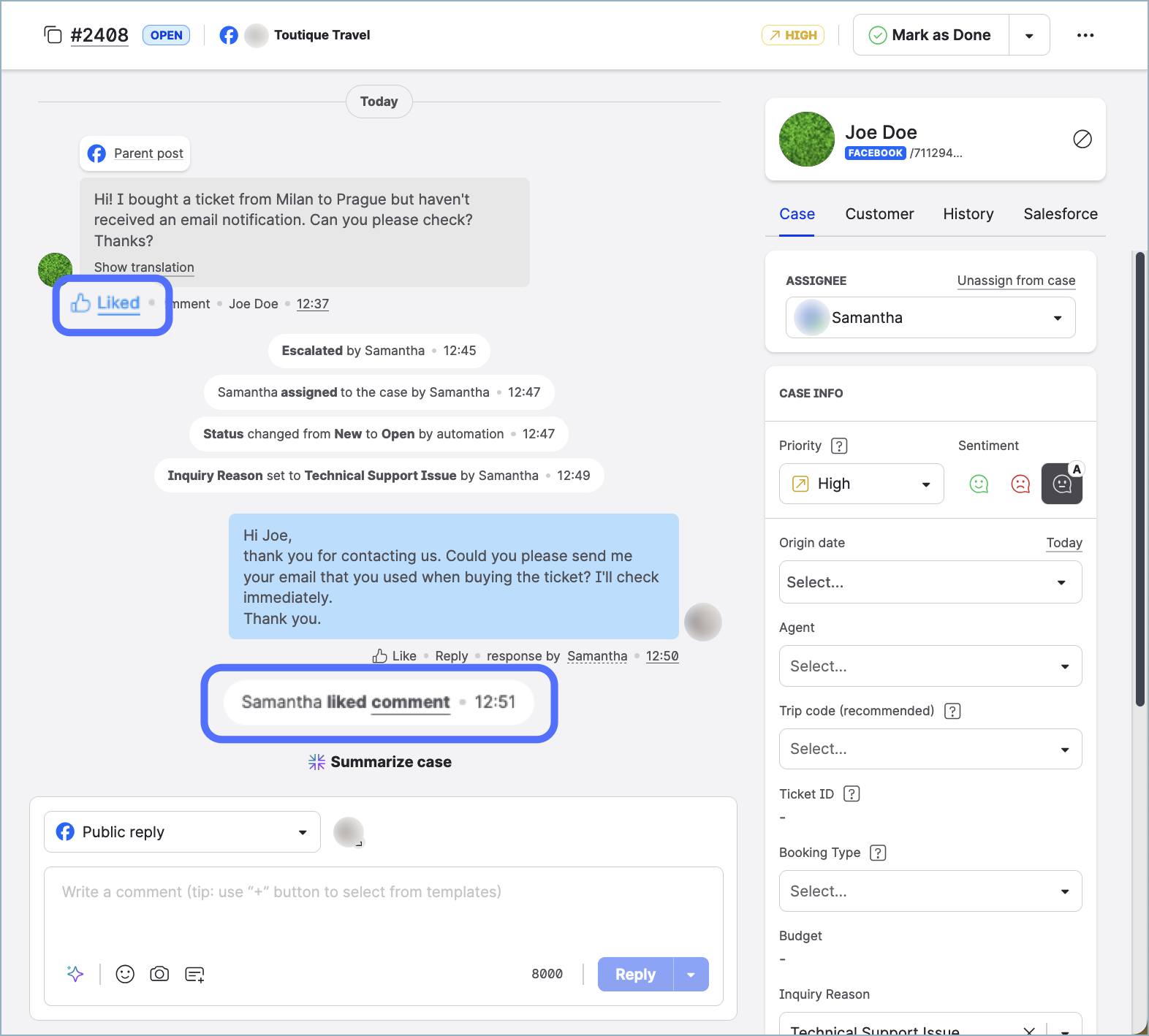Set sentiment to negative red frown
This screenshot has width=1149, height=1036.
pyautogui.click(x=1020, y=484)
